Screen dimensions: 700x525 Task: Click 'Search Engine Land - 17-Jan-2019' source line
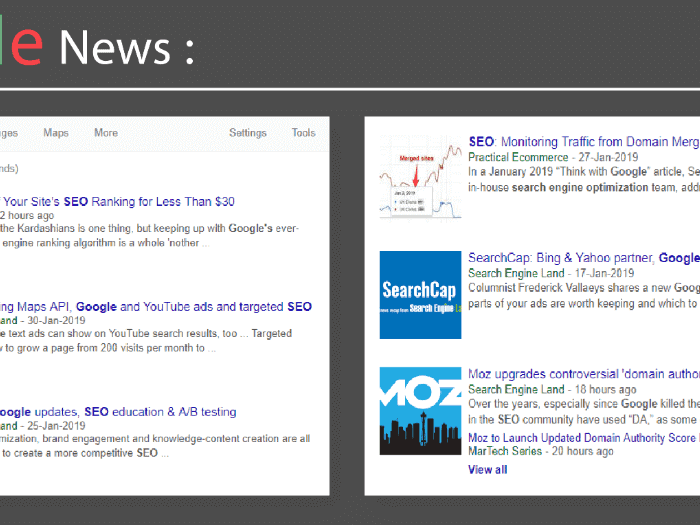click(x=551, y=273)
